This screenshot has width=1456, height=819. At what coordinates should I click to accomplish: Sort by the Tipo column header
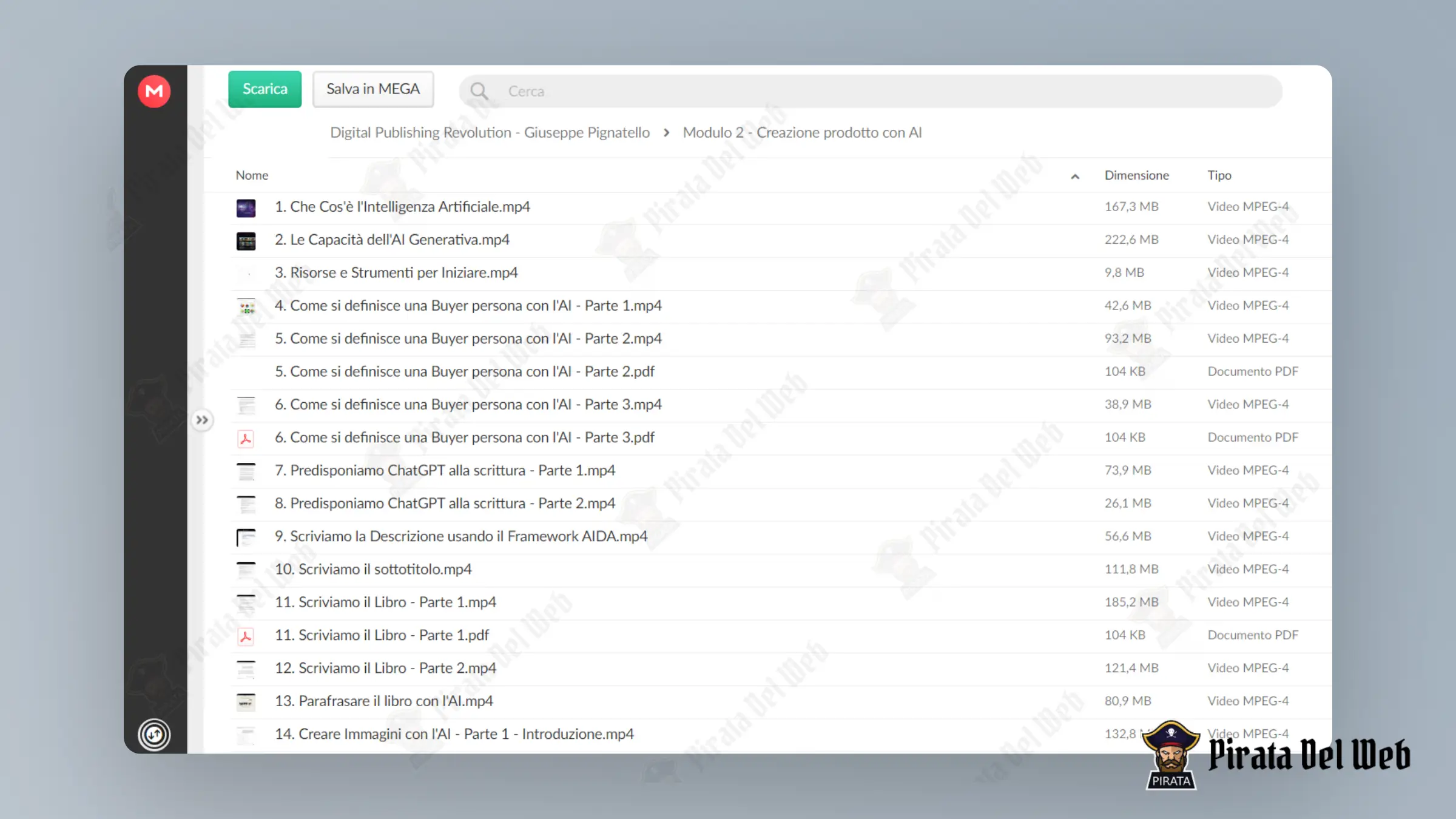click(1219, 175)
